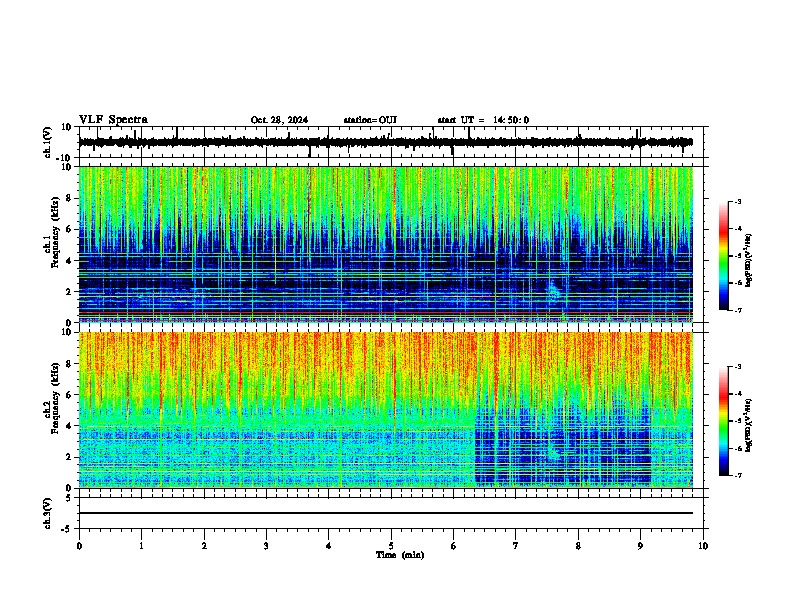Click the faint whistler feature near 2 kHz in ch.1
The width and height of the screenshot is (792, 612).
coord(555,290)
